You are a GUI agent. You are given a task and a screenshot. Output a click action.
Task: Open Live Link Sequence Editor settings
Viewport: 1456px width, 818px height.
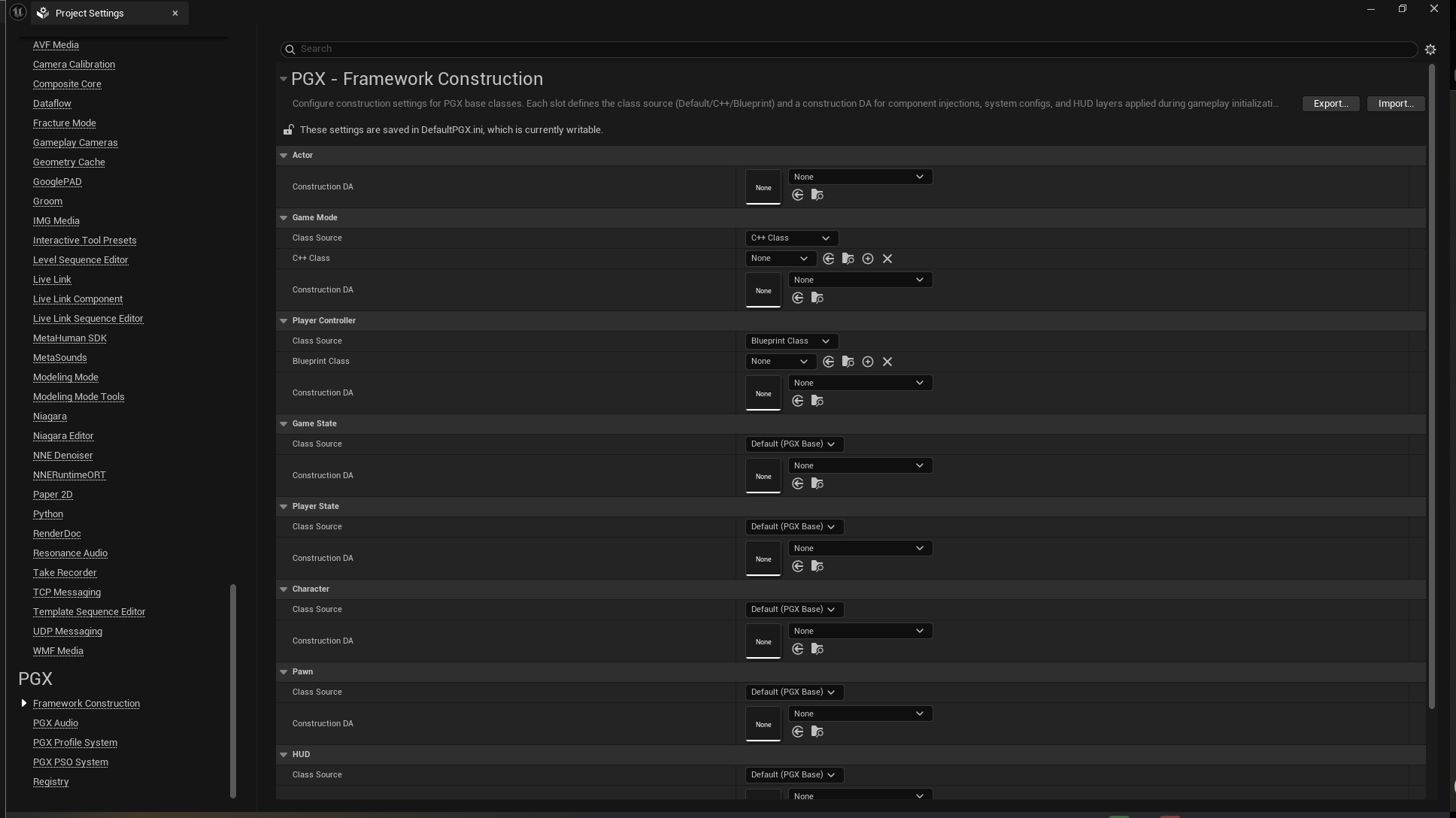click(x=88, y=319)
